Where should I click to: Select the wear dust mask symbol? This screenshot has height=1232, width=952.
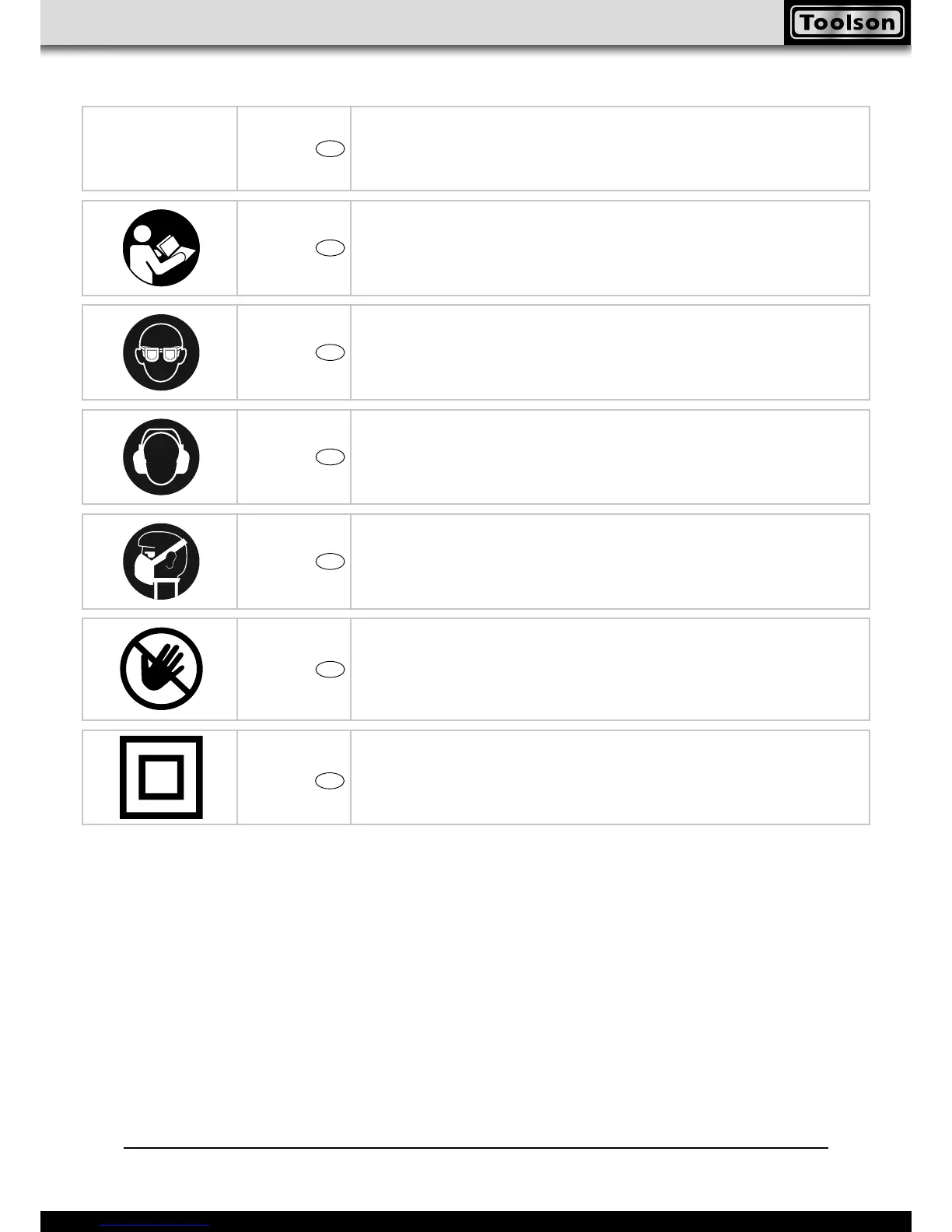tap(161, 562)
